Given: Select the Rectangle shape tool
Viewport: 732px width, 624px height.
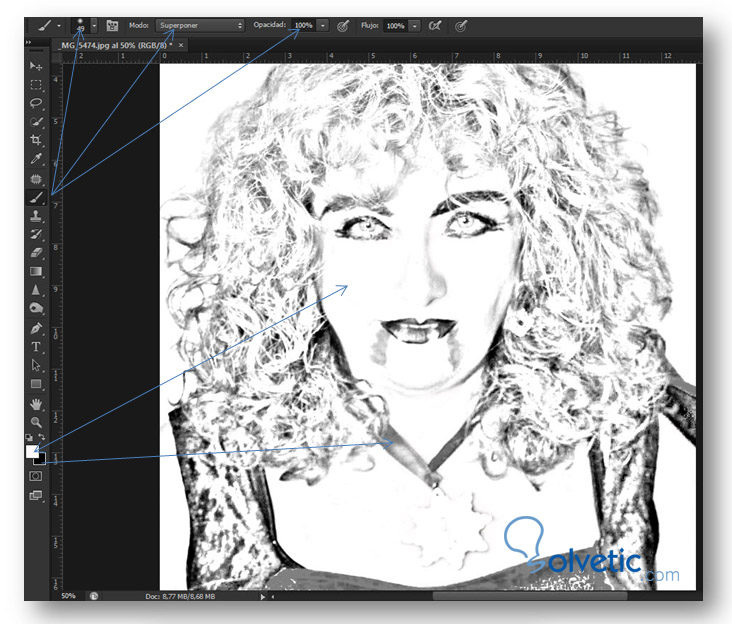Looking at the screenshot, I should point(36,384).
